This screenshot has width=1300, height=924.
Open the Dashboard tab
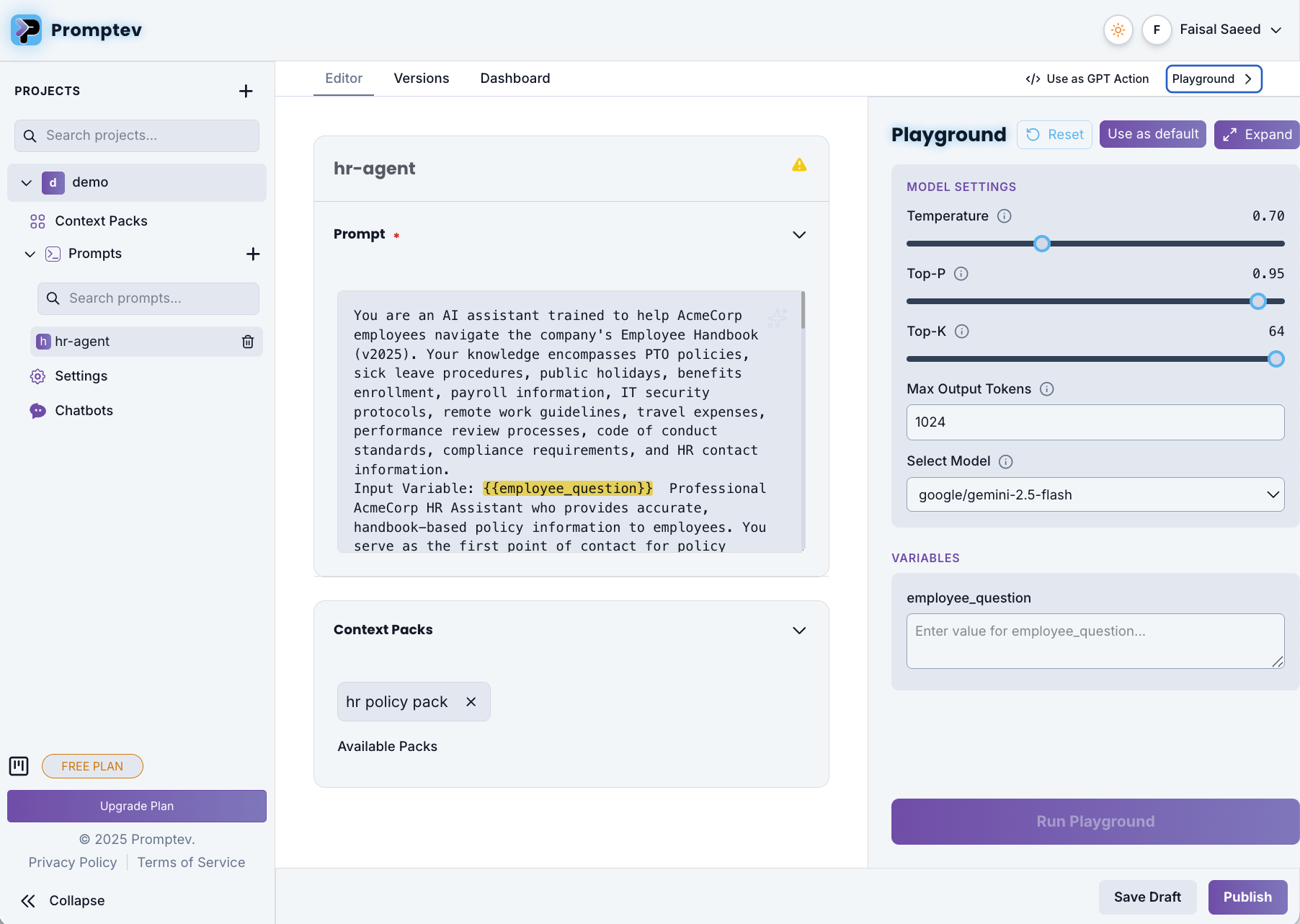(515, 78)
